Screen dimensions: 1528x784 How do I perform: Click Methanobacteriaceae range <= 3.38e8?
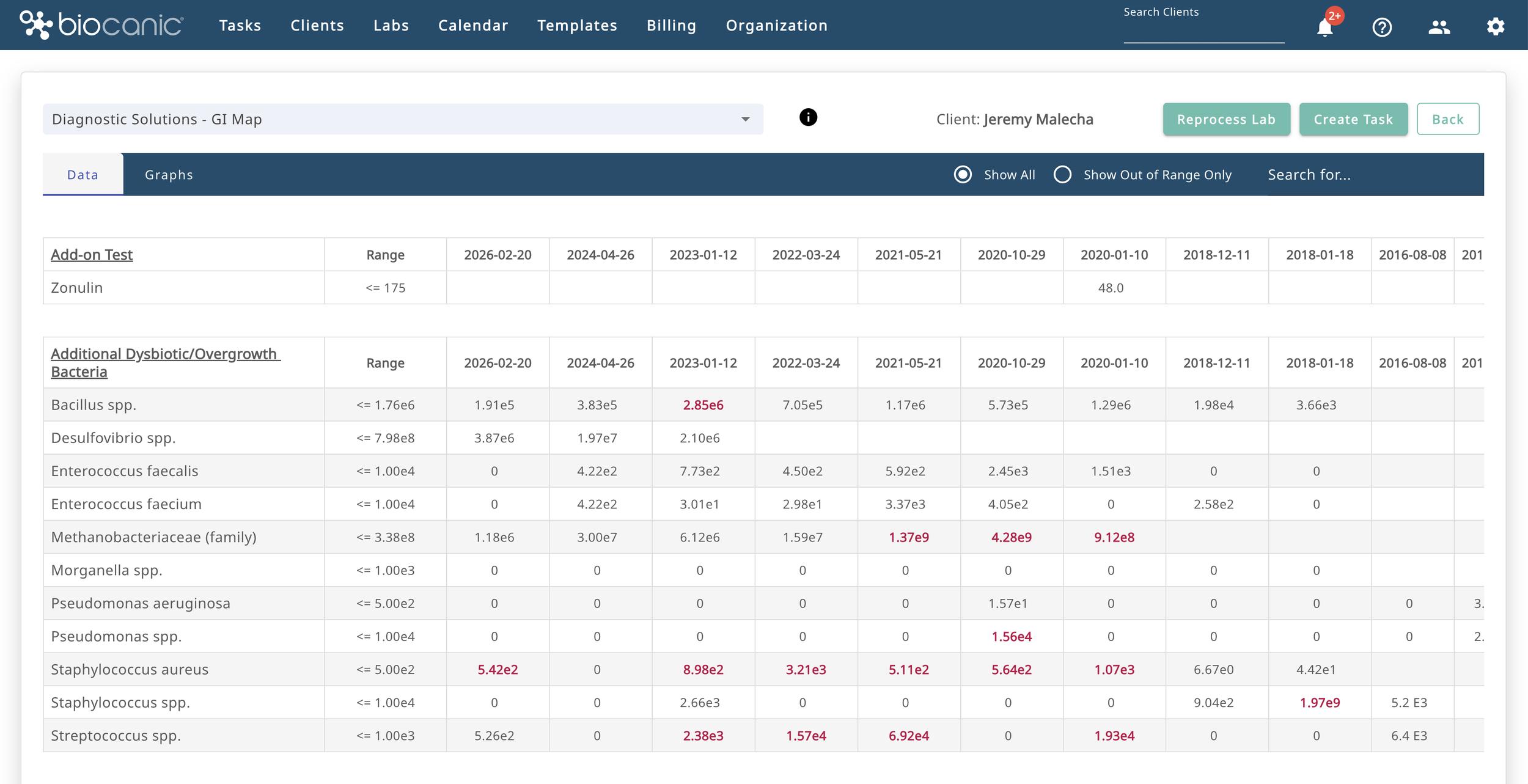[x=385, y=537]
